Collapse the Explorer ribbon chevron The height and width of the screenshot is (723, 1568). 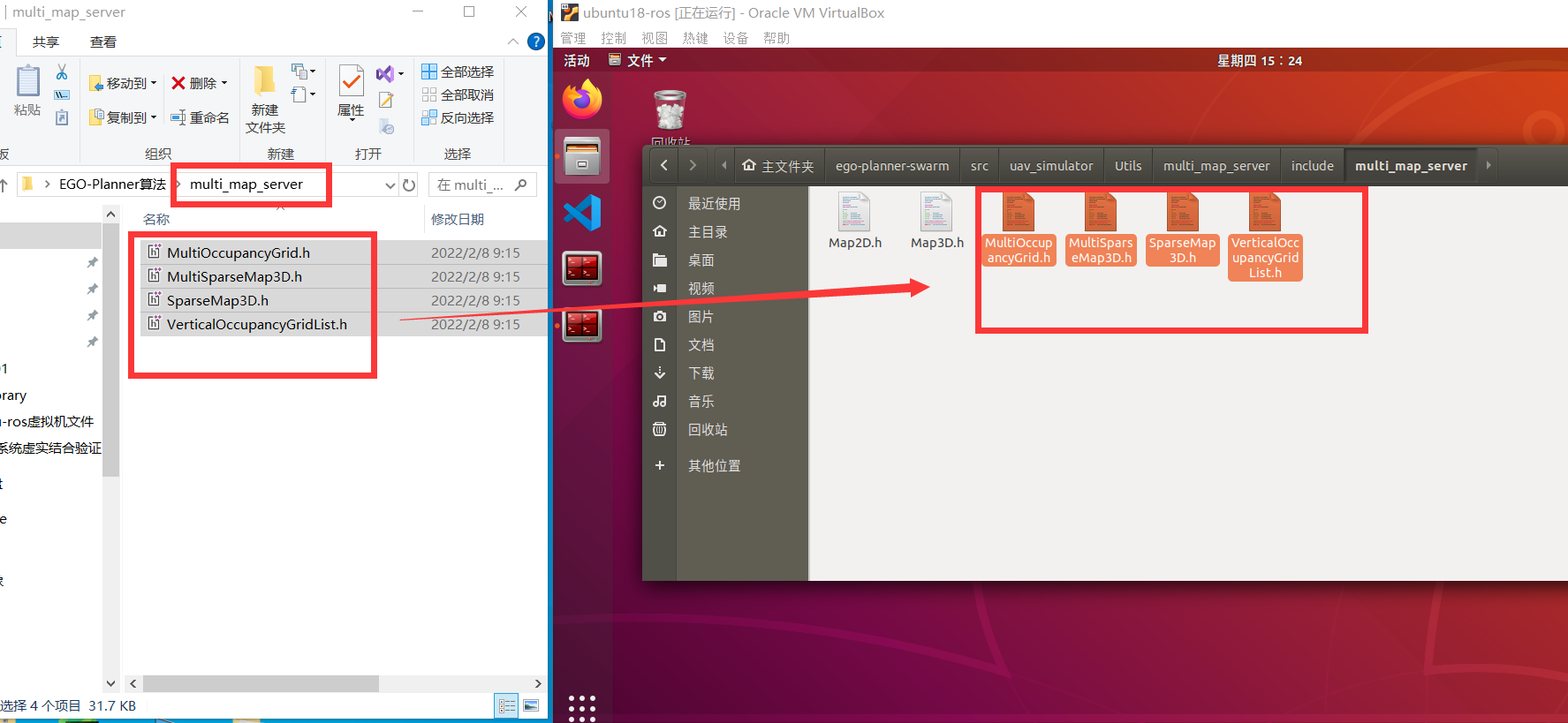coord(513,41)
